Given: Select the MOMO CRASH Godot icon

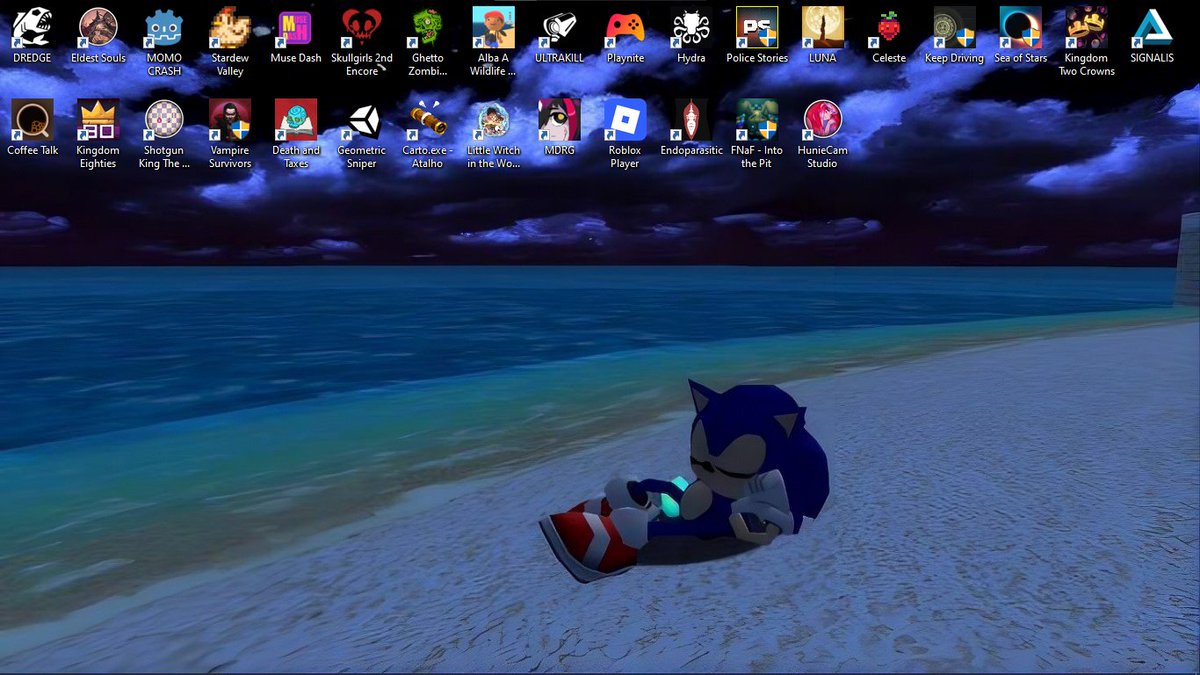Looking at the screenshot, I should click(x=164, y=28).
